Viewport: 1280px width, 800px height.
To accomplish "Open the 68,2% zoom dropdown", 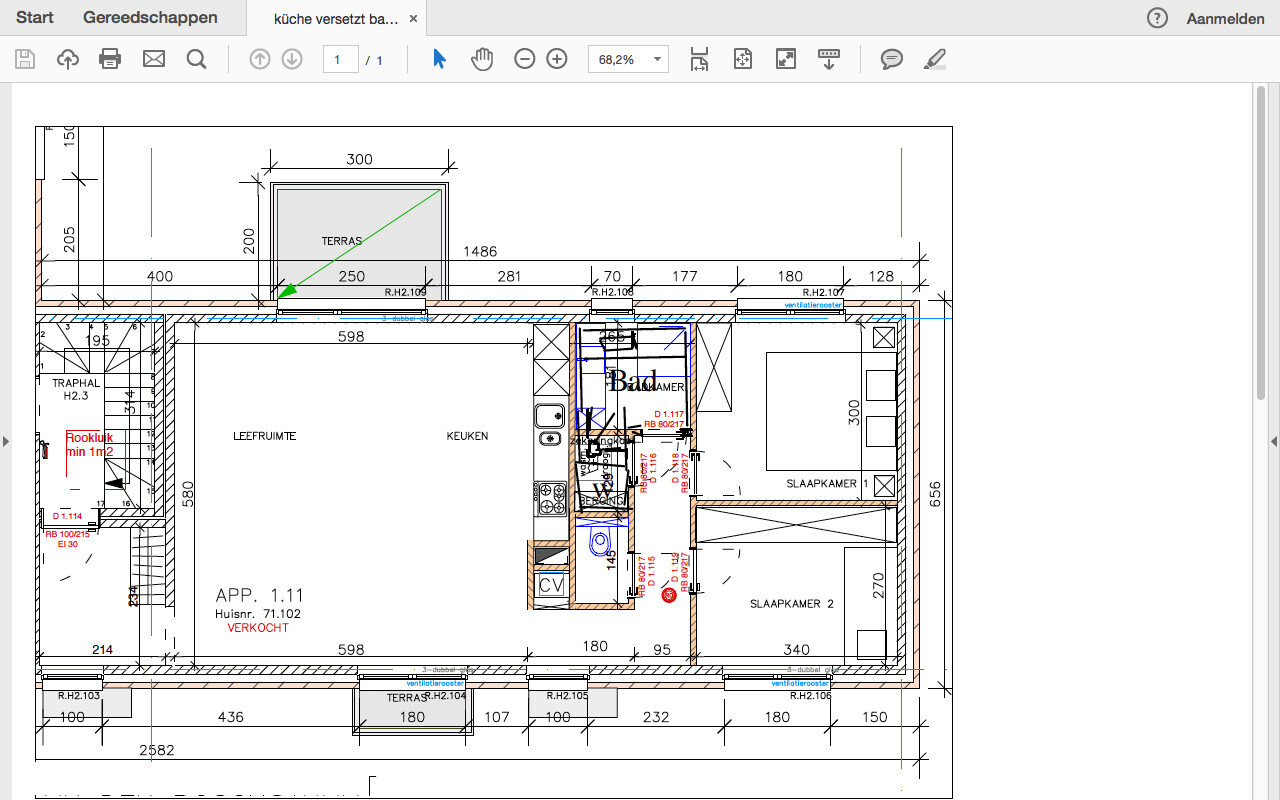I will click(657, 59).
